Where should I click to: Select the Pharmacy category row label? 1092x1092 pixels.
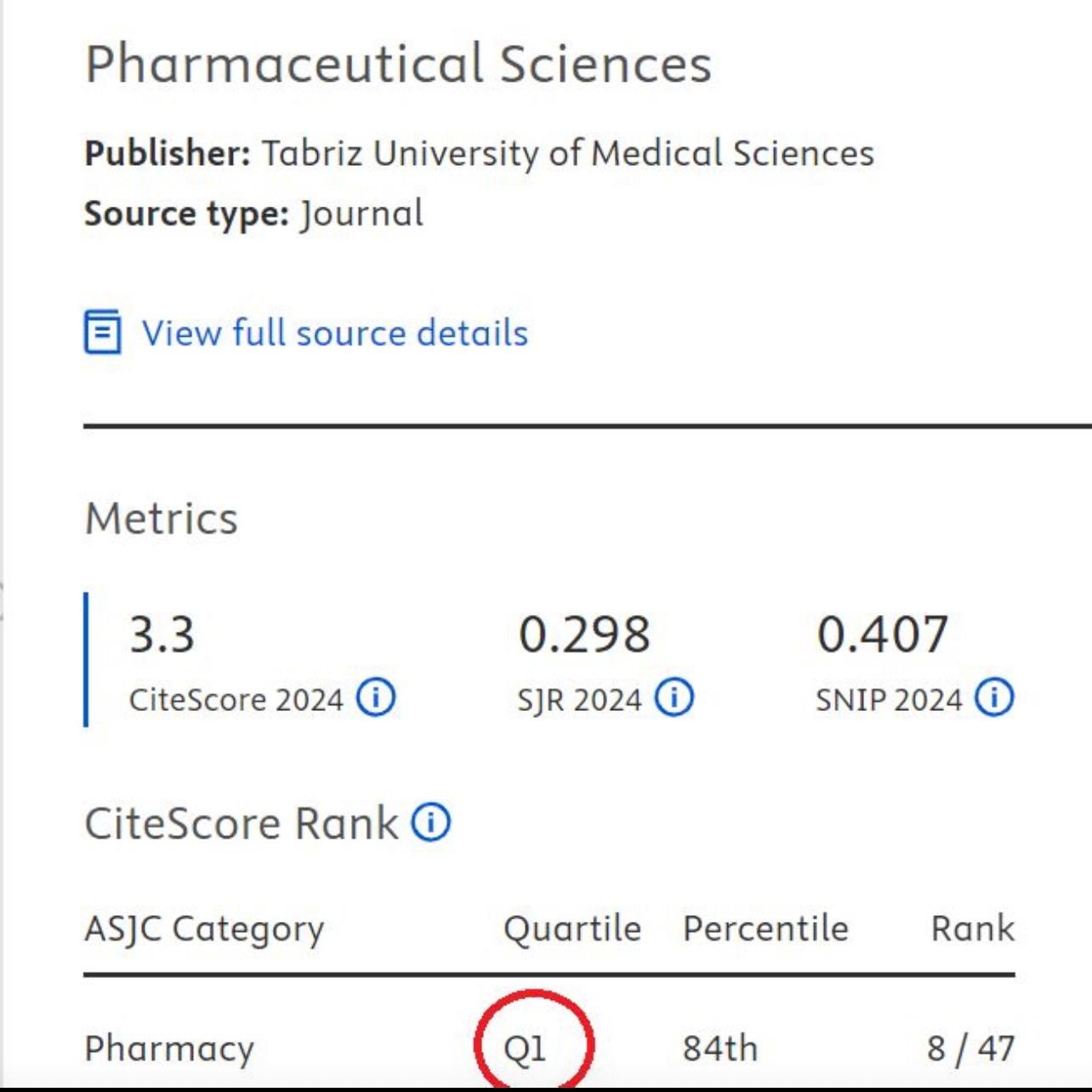169,1049
